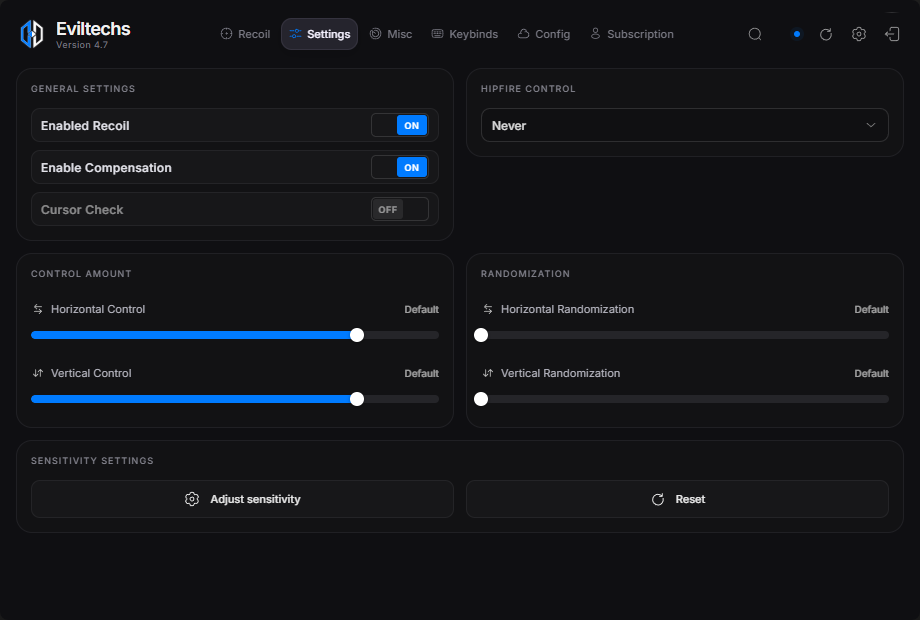
Task: Click the refresh icon in header
Action: [x=826, y=34]
